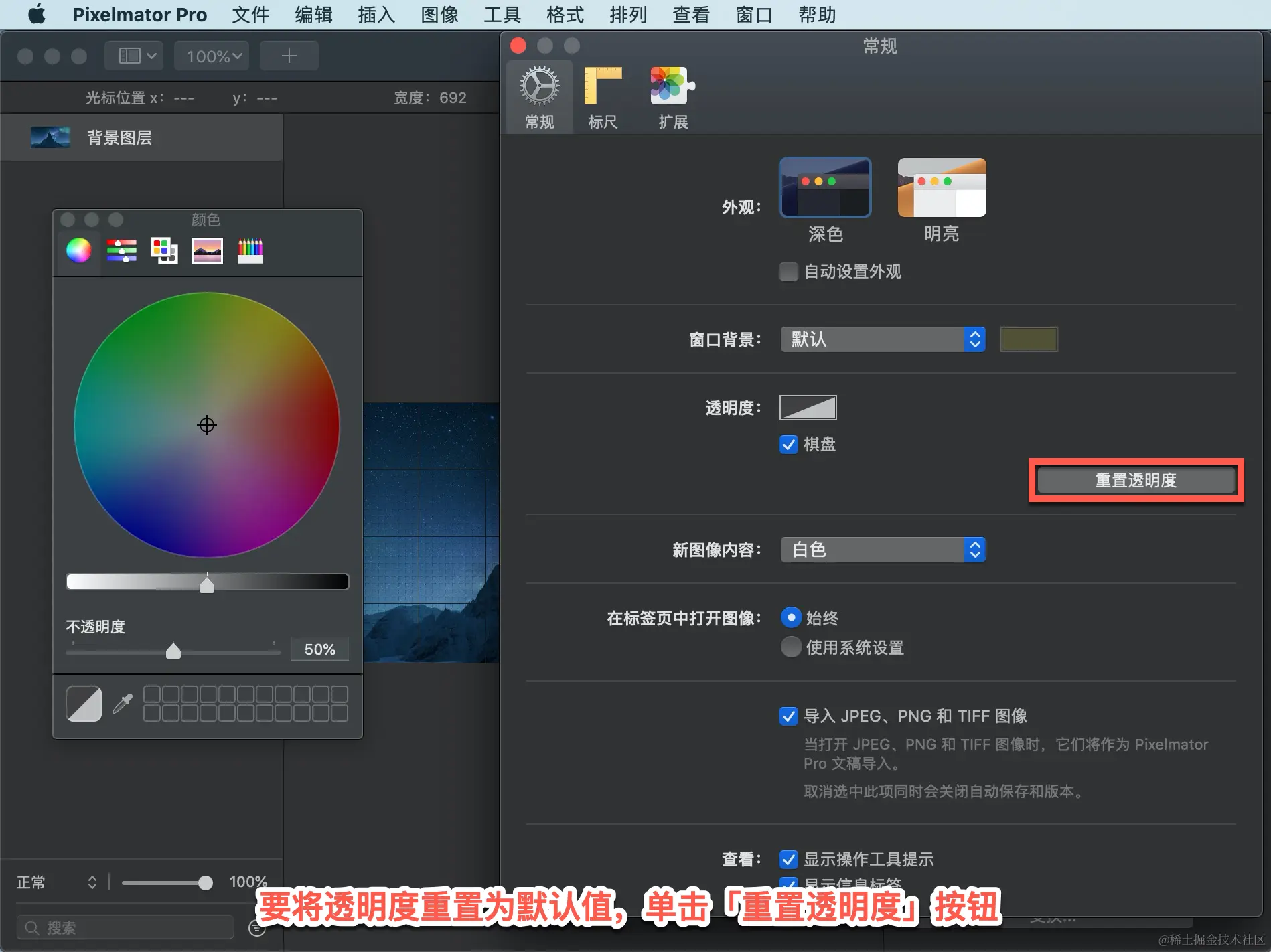
Task: Click the plus add button in toolbar
Action: pyautogui.click(x=289, y=56)
